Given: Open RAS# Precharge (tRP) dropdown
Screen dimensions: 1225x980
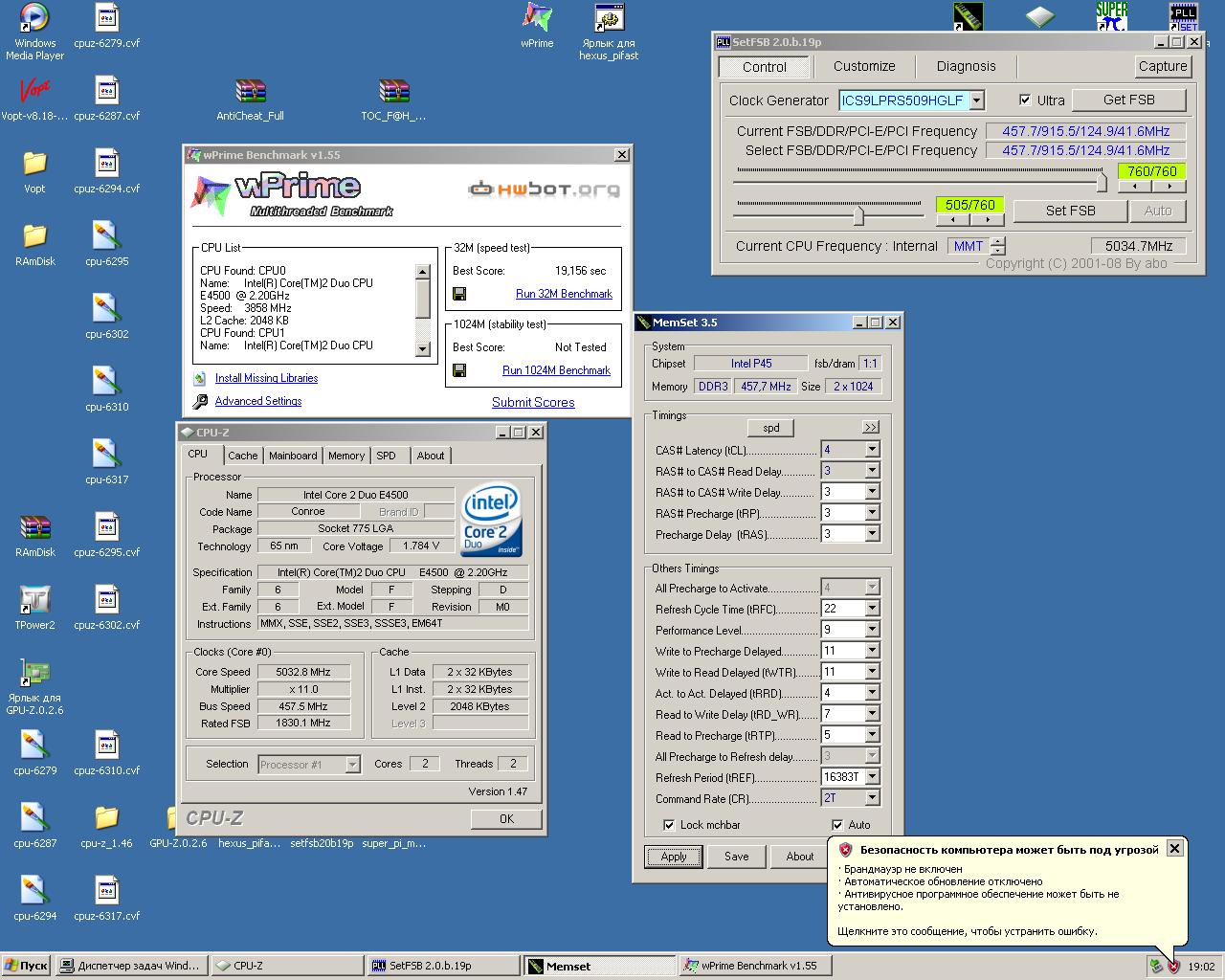Looking at the screenshot, I should pyautogui.click(x=872, y=513).
